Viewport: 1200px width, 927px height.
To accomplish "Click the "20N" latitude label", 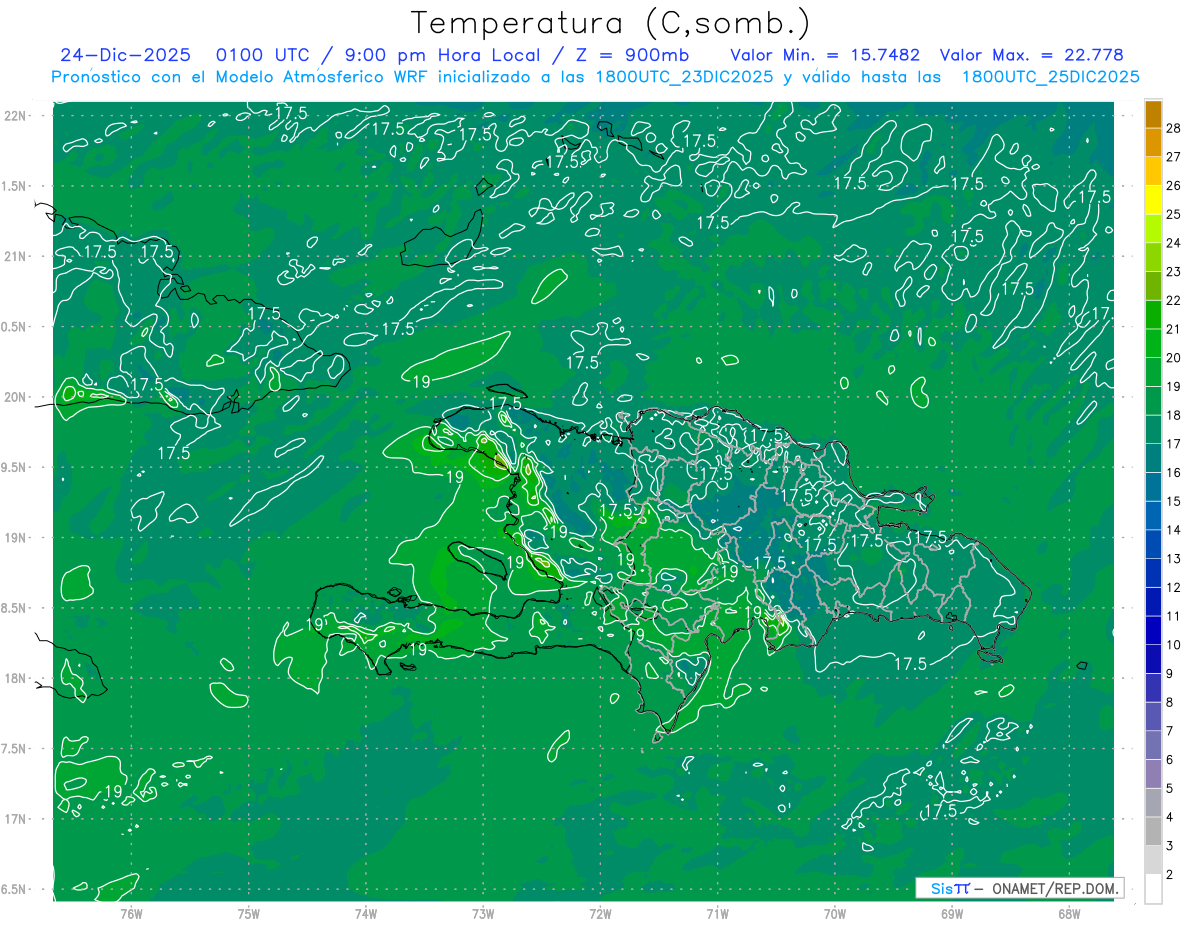I will tap(14, 397).
